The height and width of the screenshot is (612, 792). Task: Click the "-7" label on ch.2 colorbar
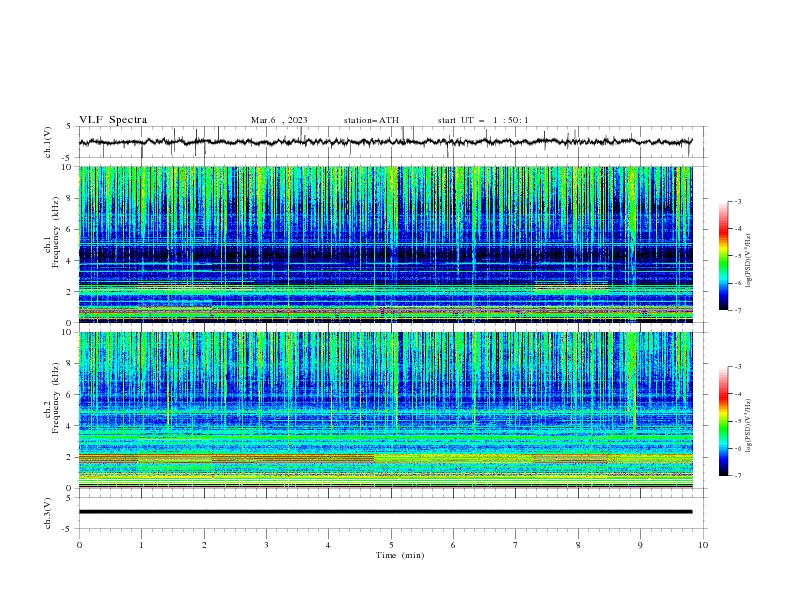pos(737,475)
